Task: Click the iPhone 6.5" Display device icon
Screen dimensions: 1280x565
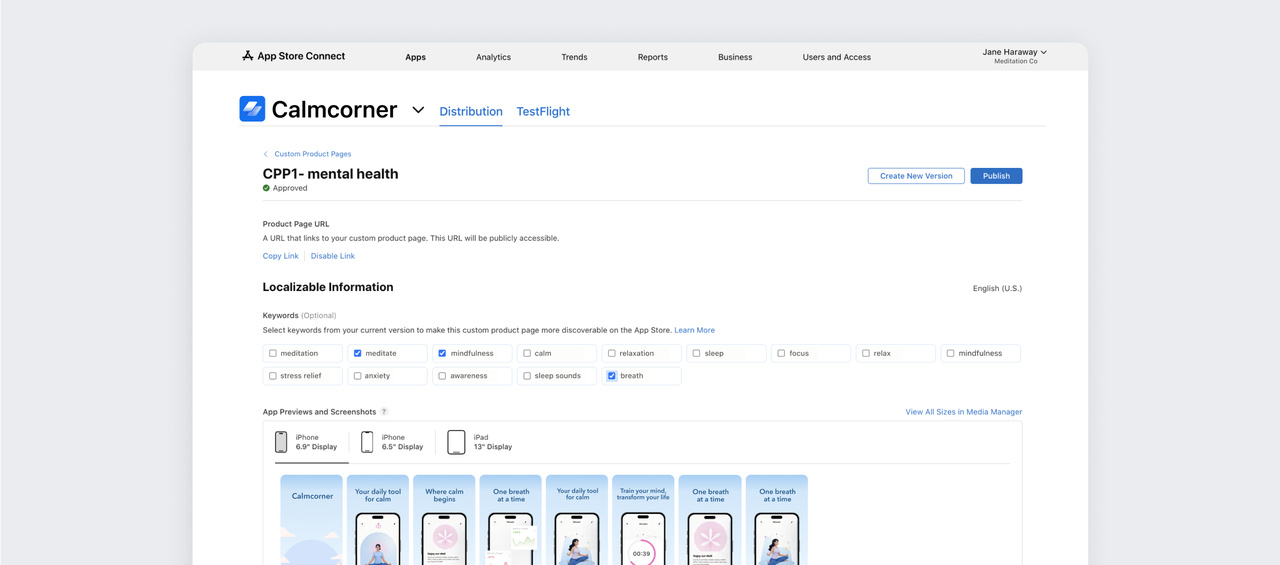Action: (x=367, y=442)
